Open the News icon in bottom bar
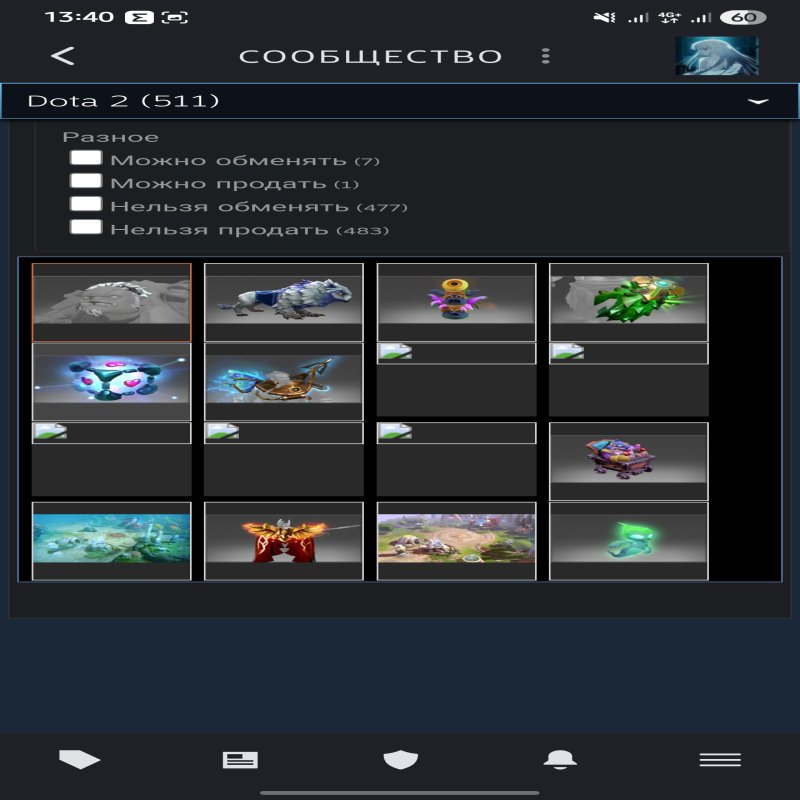 click(x=240, y=760)
